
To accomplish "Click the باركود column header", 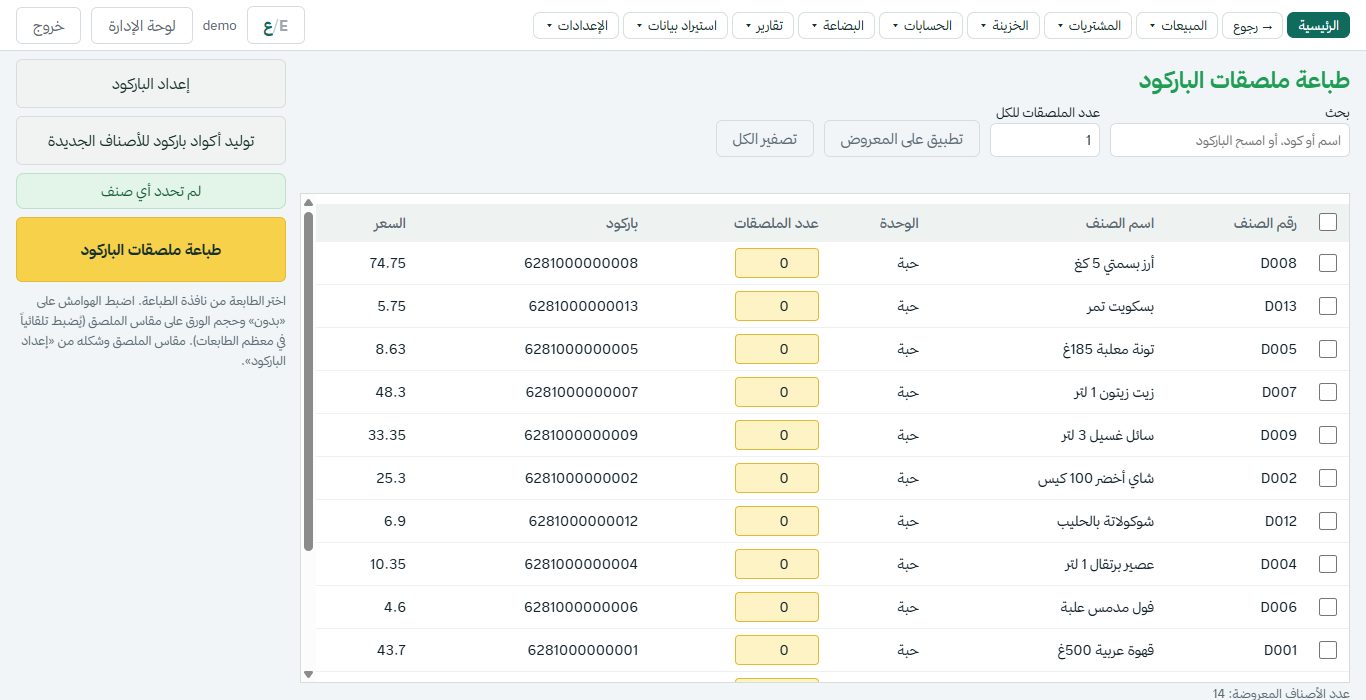I will pos(620,223).
